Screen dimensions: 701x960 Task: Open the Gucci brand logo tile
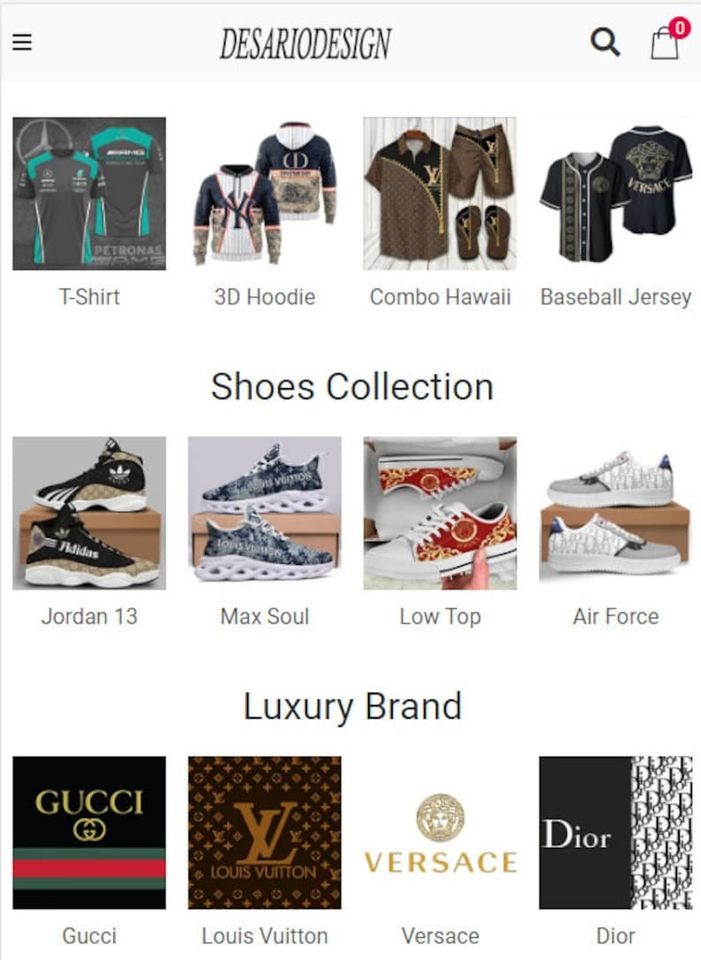tap(89, 833)
